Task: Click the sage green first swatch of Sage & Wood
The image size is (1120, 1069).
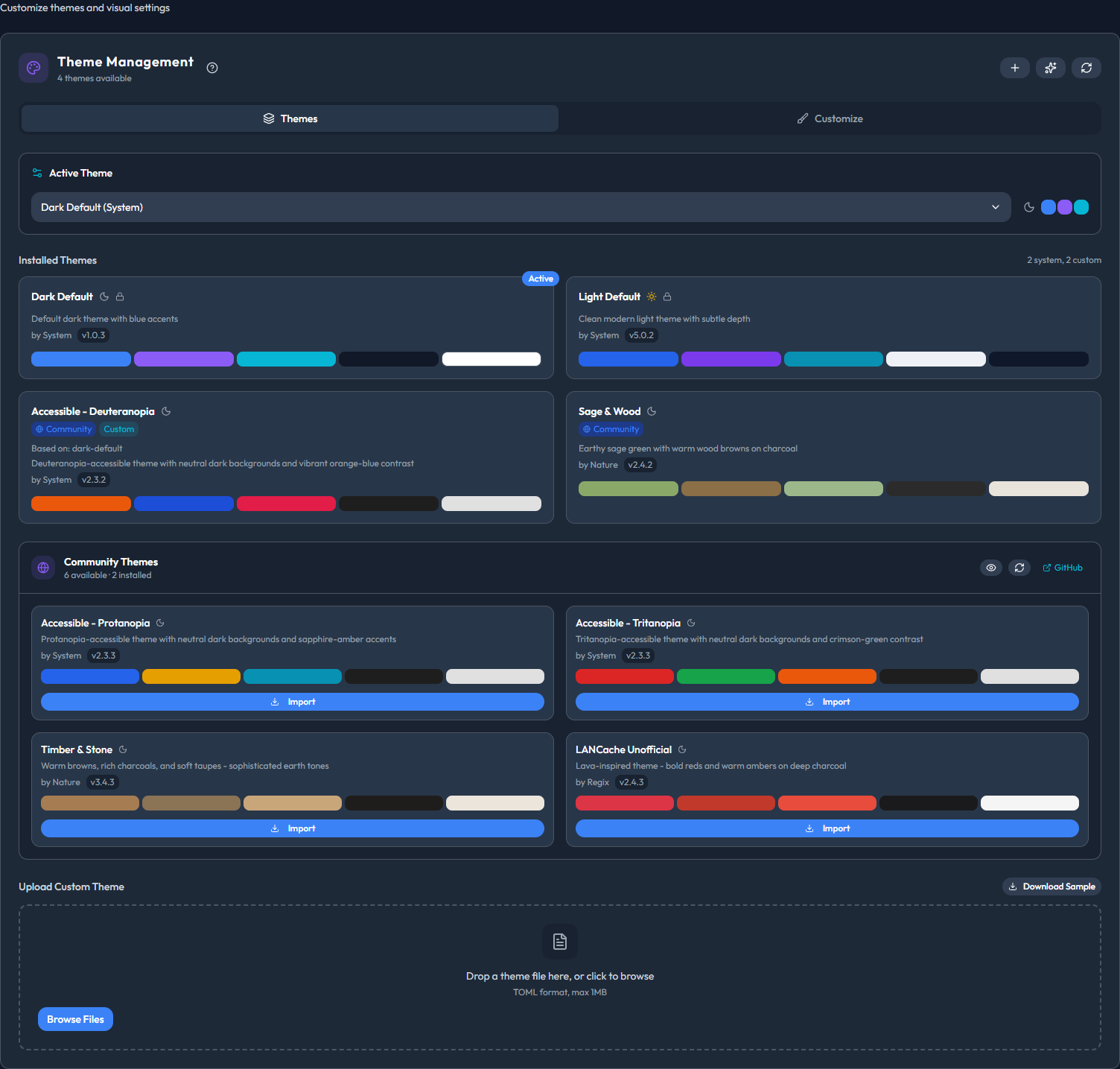Action: (629, 489)
